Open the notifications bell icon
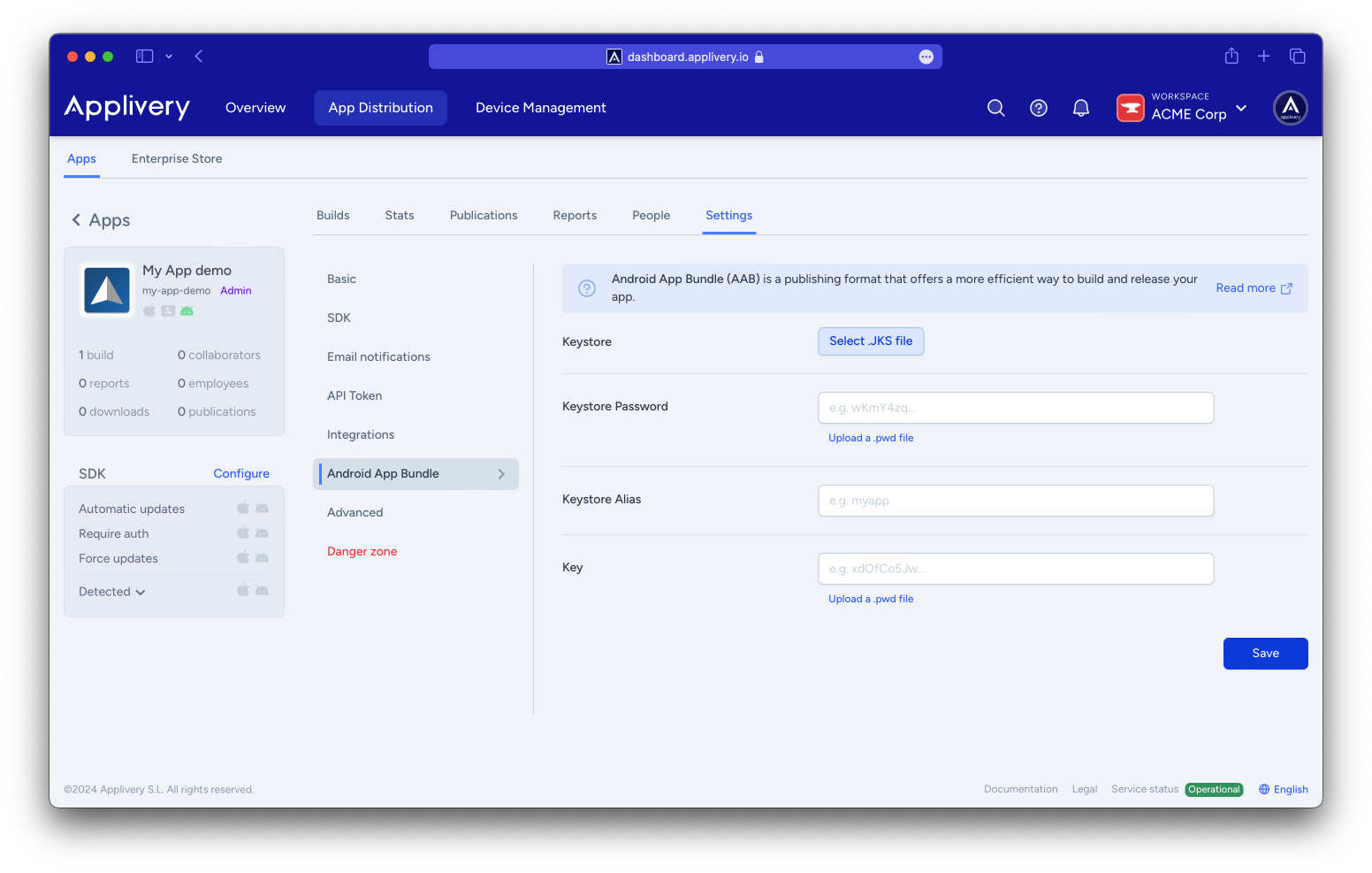Viewport: 1372px width, 873px height. pos(1080,108)
